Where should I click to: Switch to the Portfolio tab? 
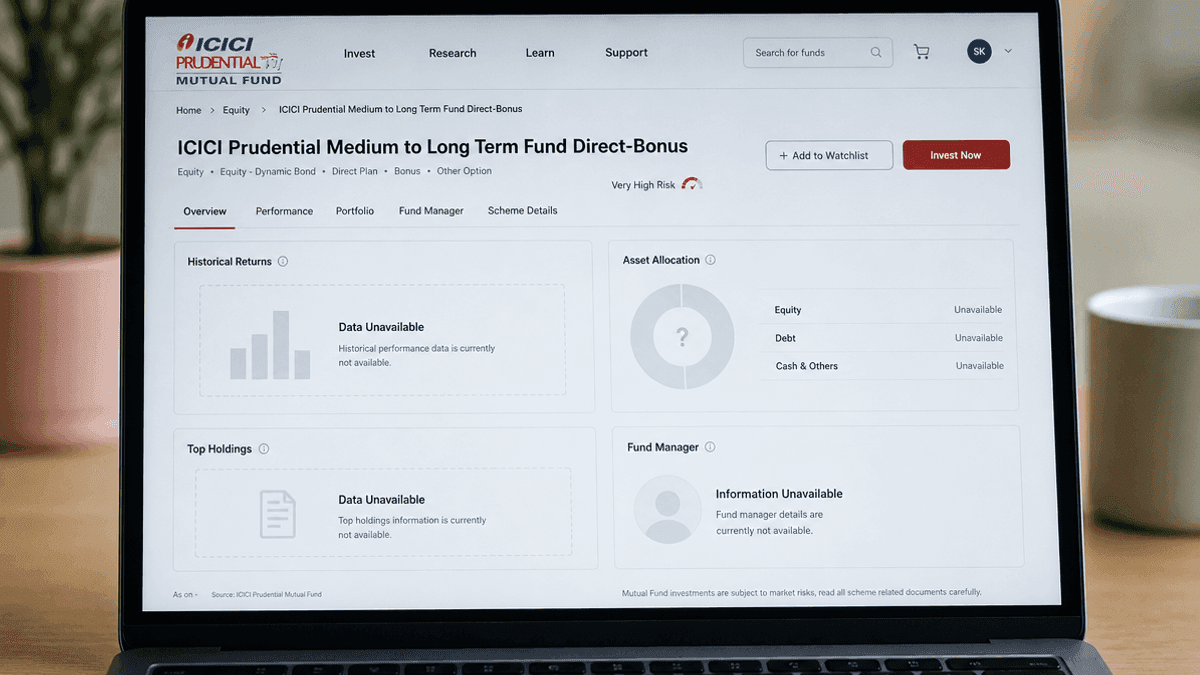[355, 211]
